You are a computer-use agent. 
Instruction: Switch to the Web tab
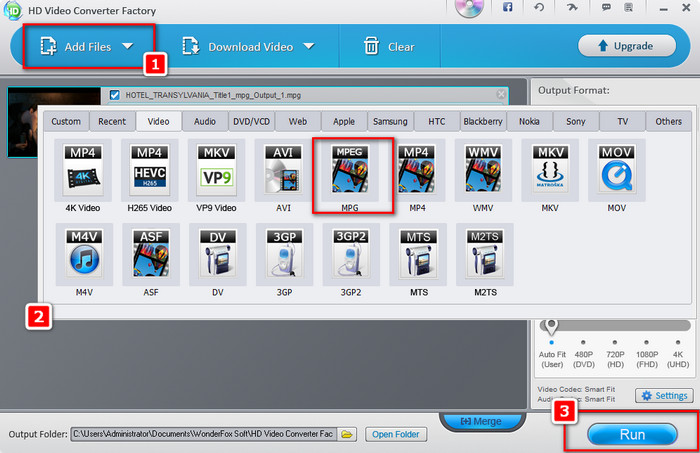298,121
